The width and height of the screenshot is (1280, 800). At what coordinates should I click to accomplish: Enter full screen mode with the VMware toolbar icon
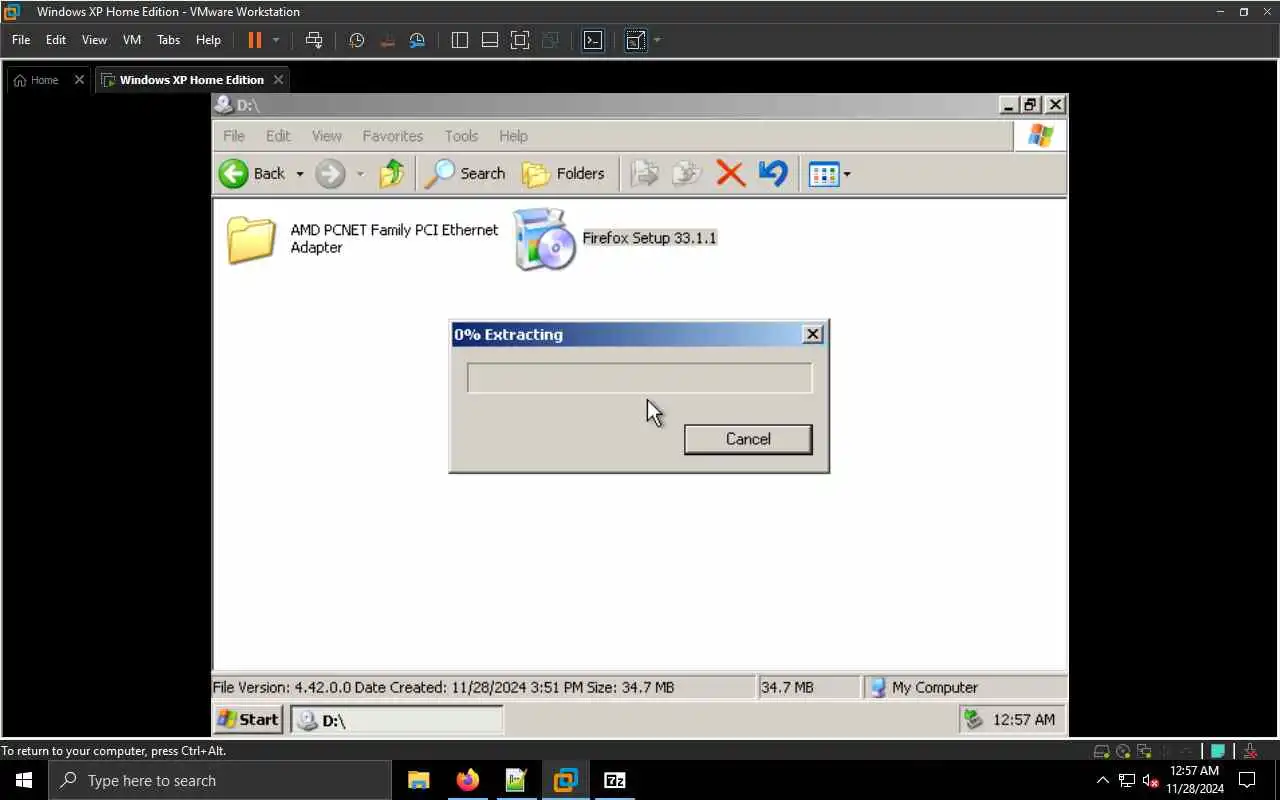[520, 40]
